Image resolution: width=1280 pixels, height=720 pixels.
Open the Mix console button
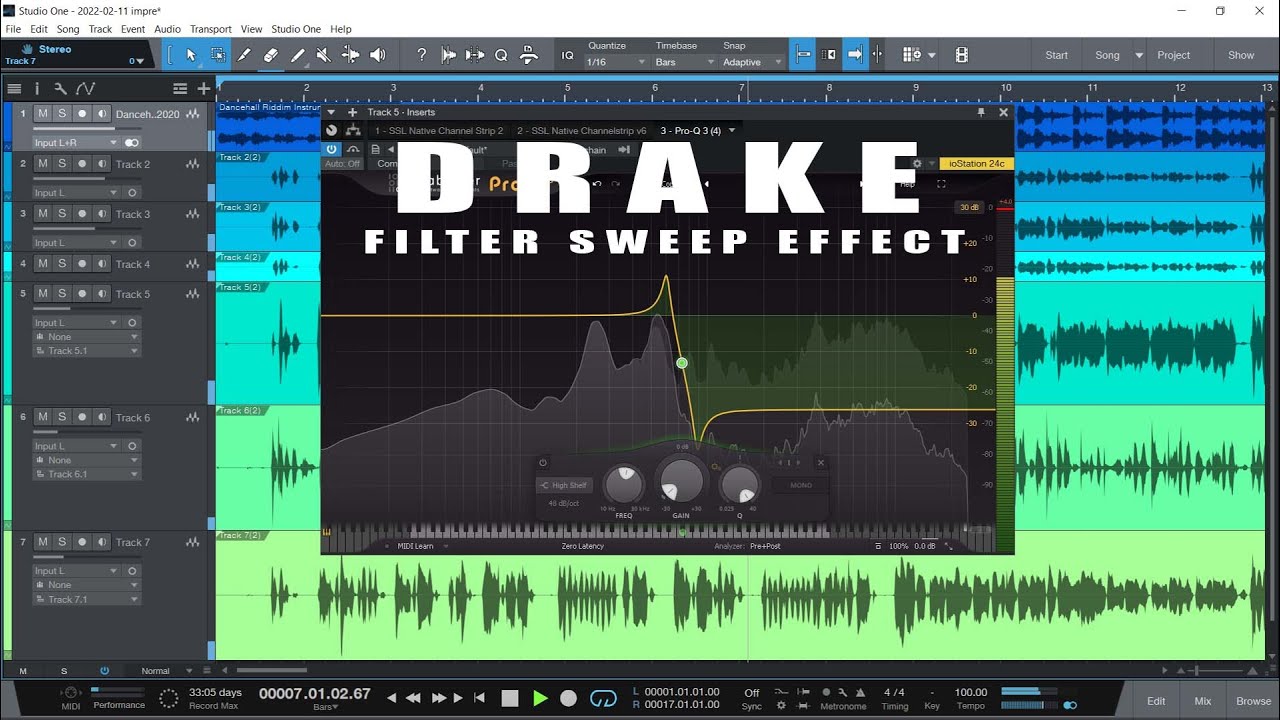[x=1203, y=701]
